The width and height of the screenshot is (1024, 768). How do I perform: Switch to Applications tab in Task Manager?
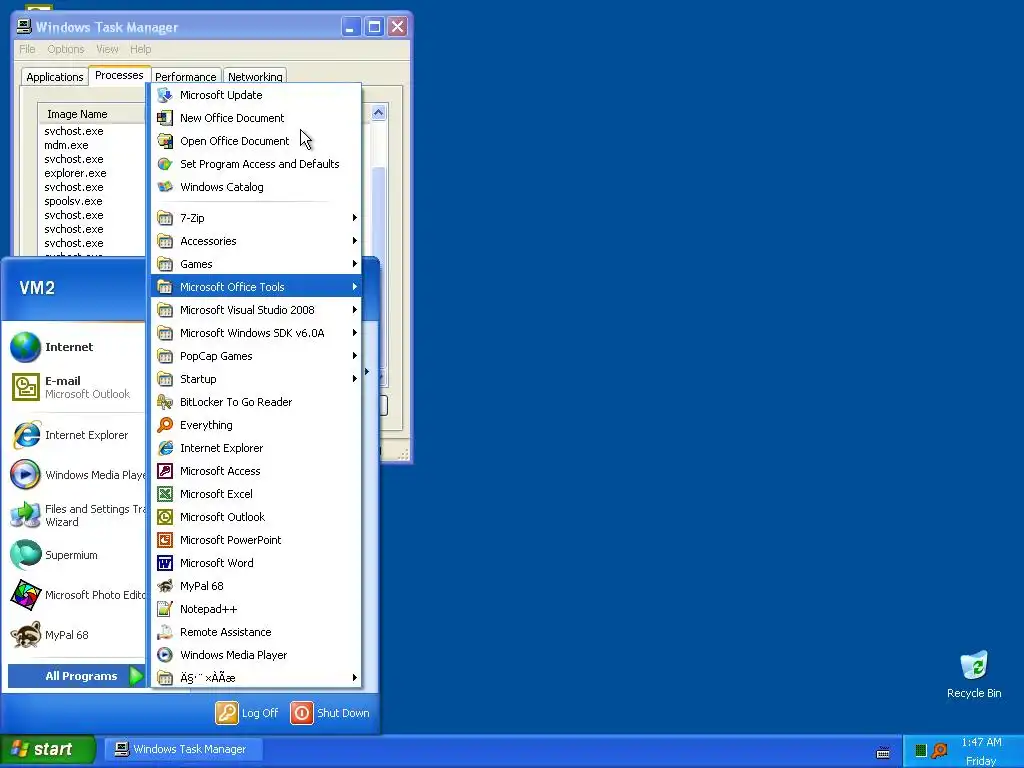click(55, 77)
